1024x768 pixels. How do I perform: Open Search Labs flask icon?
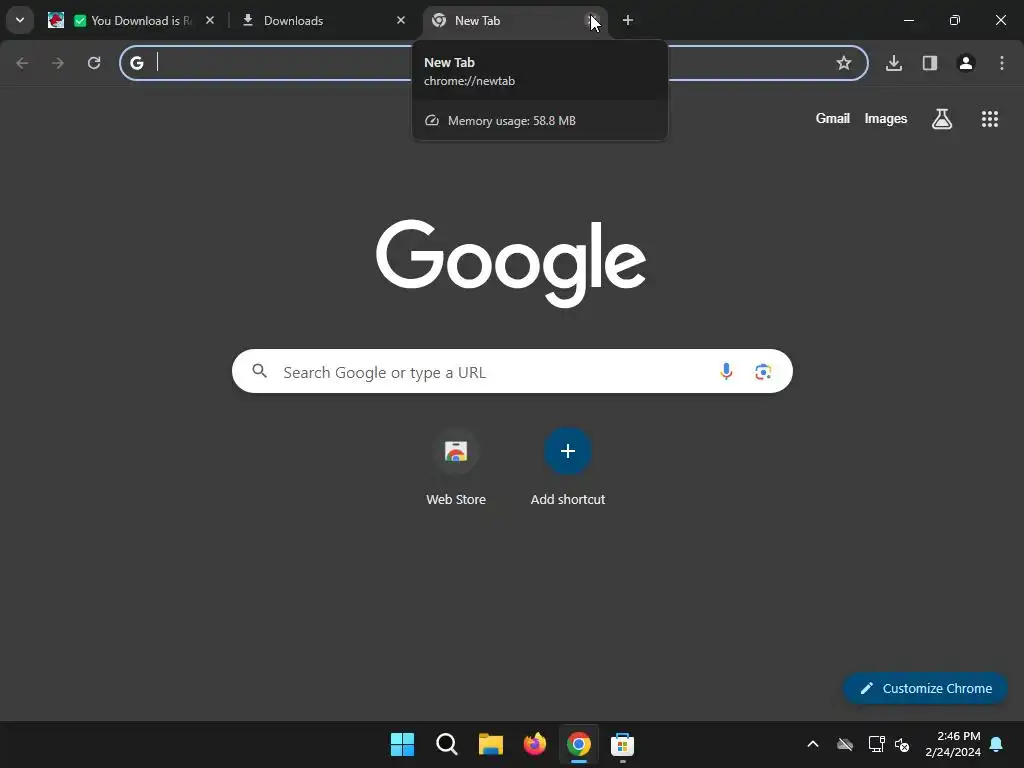pyautogui.click(x=942, y=118)
